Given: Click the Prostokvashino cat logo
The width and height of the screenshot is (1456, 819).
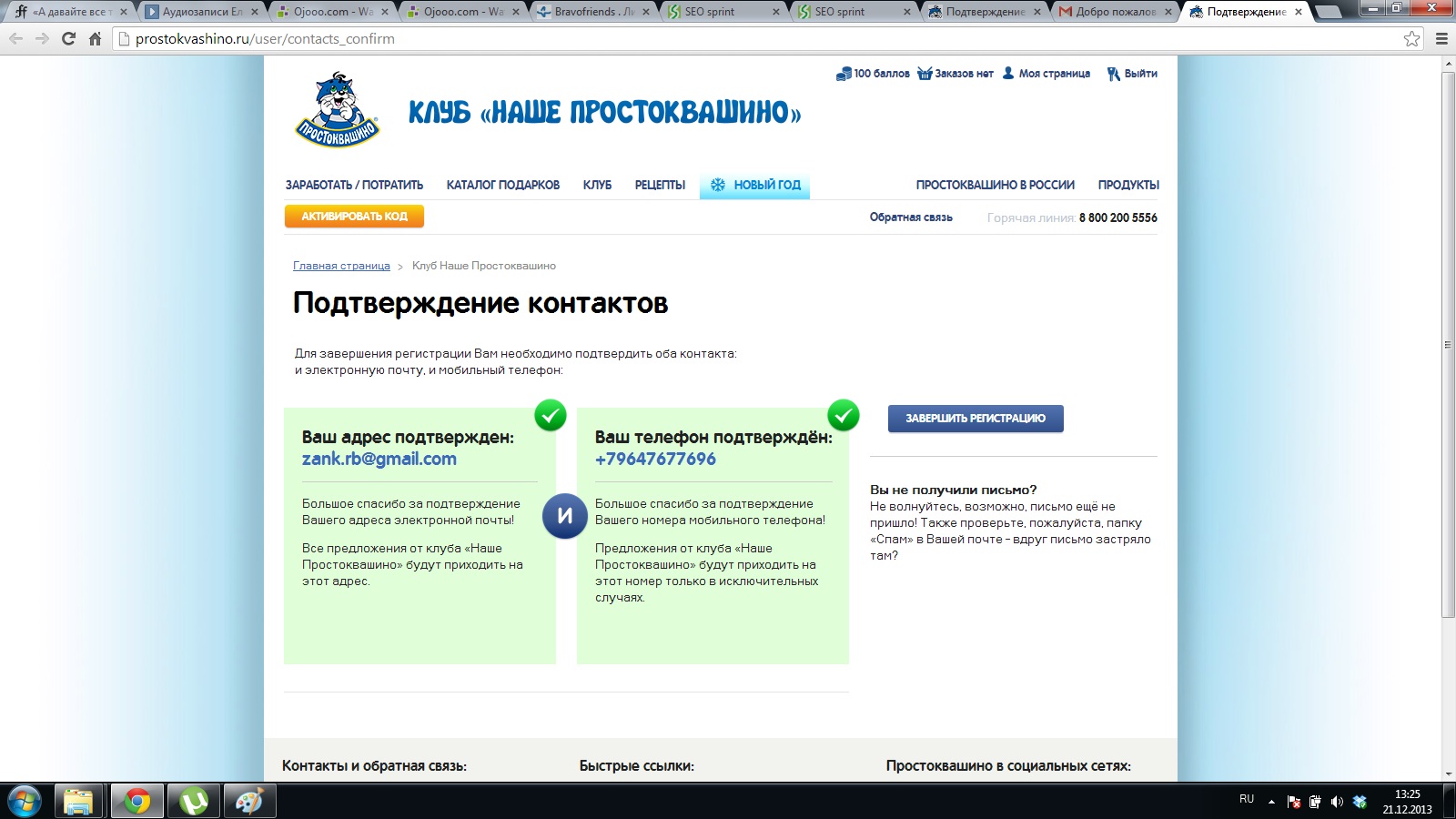Looking at the screenshot, I should coord(337,110).
